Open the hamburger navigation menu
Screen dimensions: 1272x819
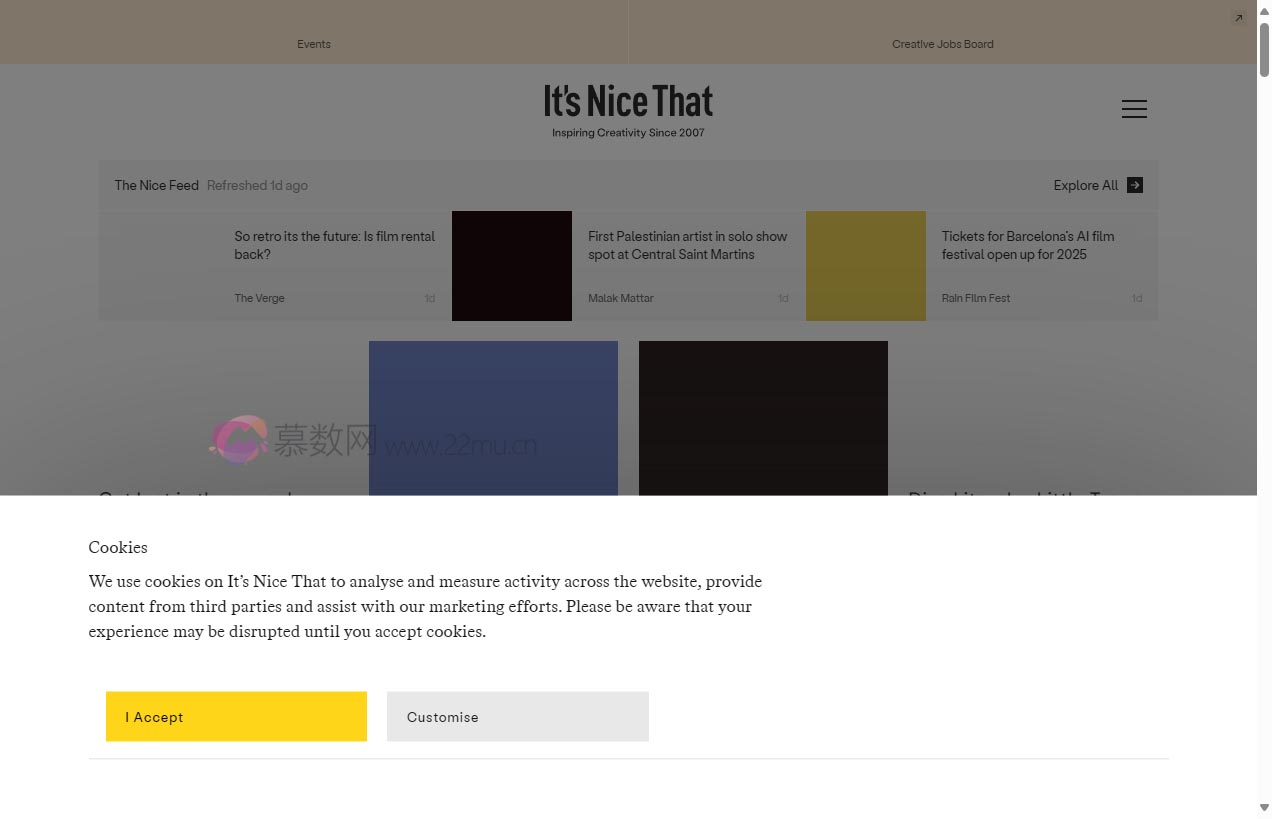1134,109
